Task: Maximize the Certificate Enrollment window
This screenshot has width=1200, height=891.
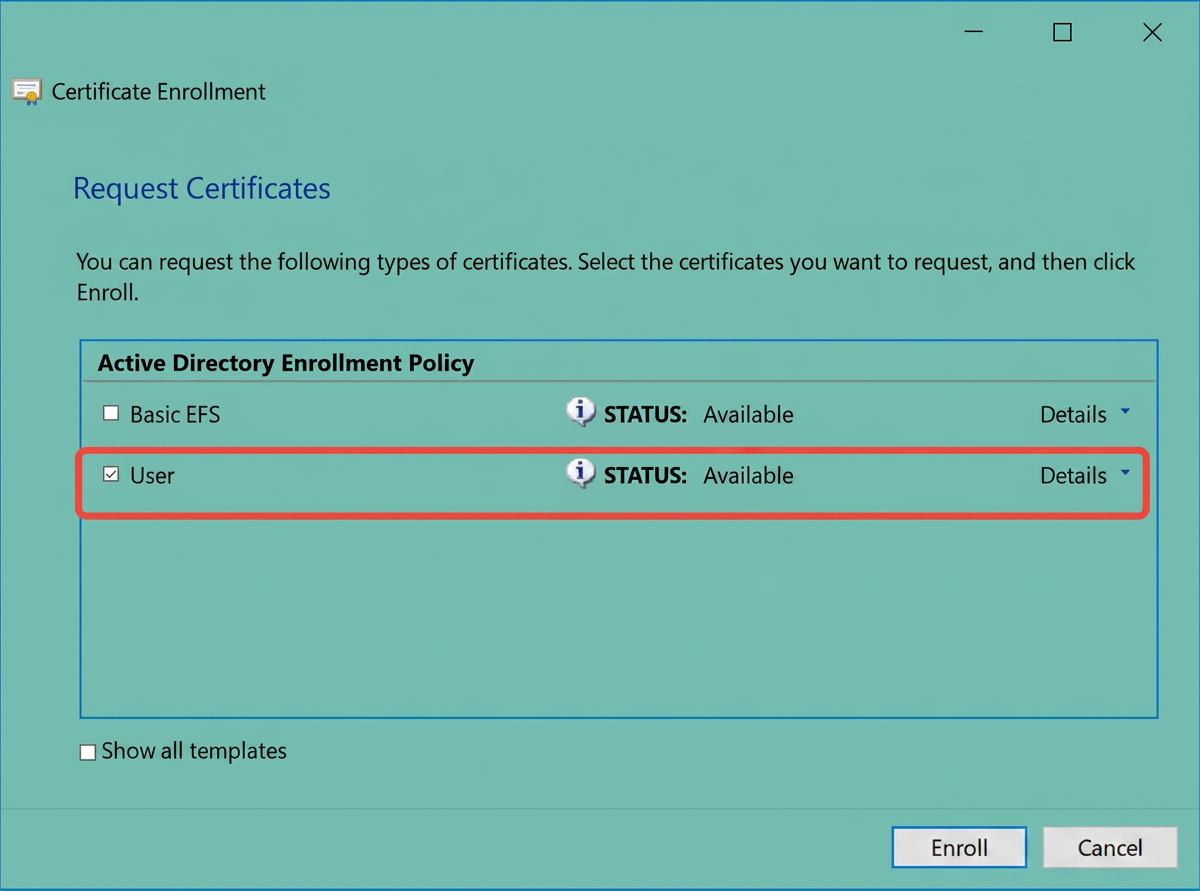Action: (x=1062, y=33)
